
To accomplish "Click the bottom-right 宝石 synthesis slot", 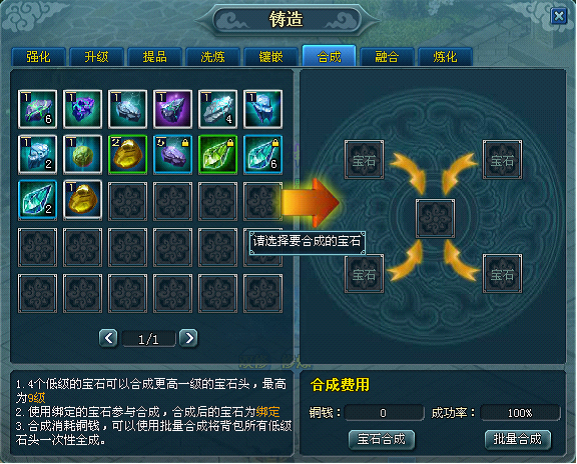I will [x=502, y=273].
